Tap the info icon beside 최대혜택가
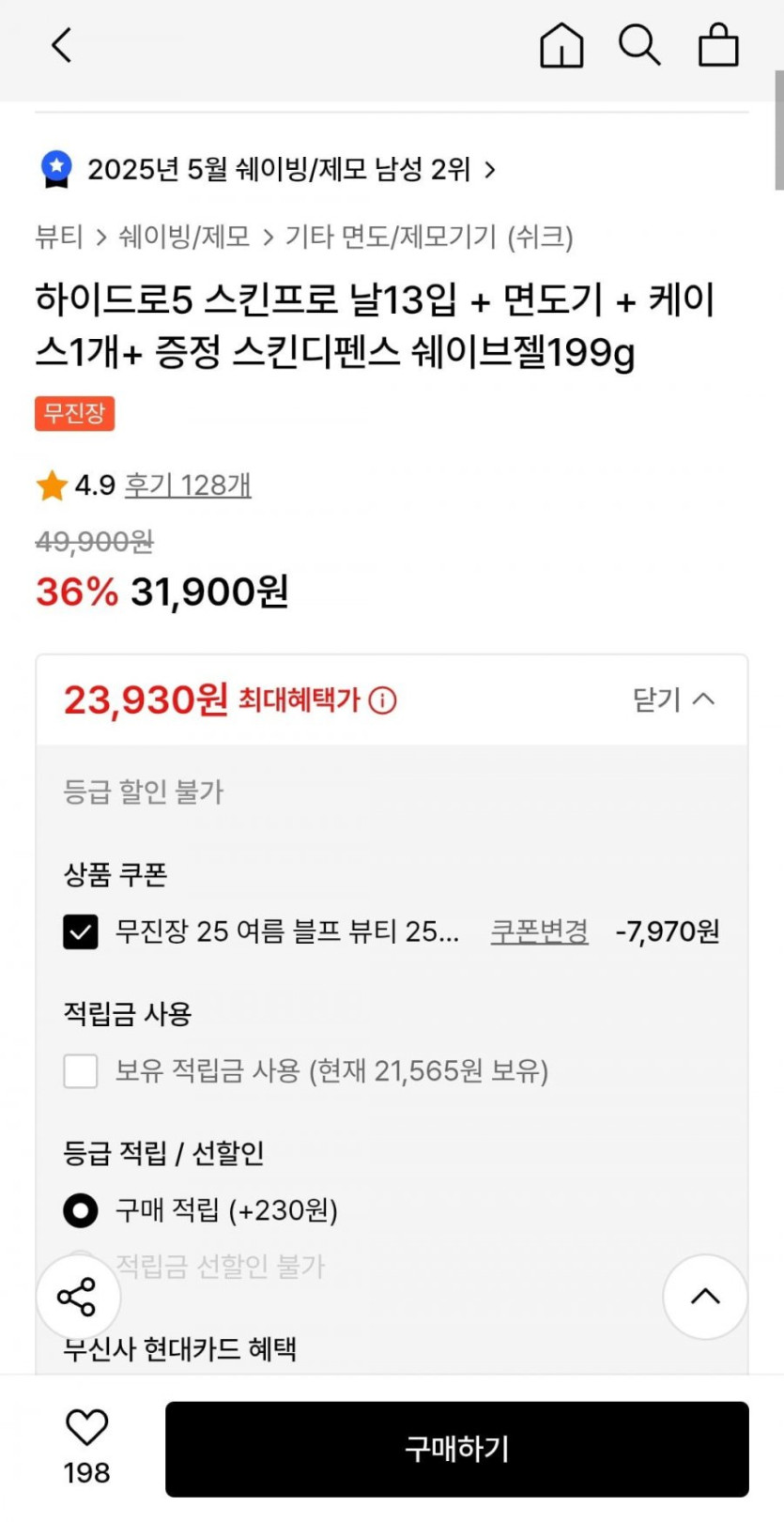This screenshot has width=784, height=1522. pos(382,700)
